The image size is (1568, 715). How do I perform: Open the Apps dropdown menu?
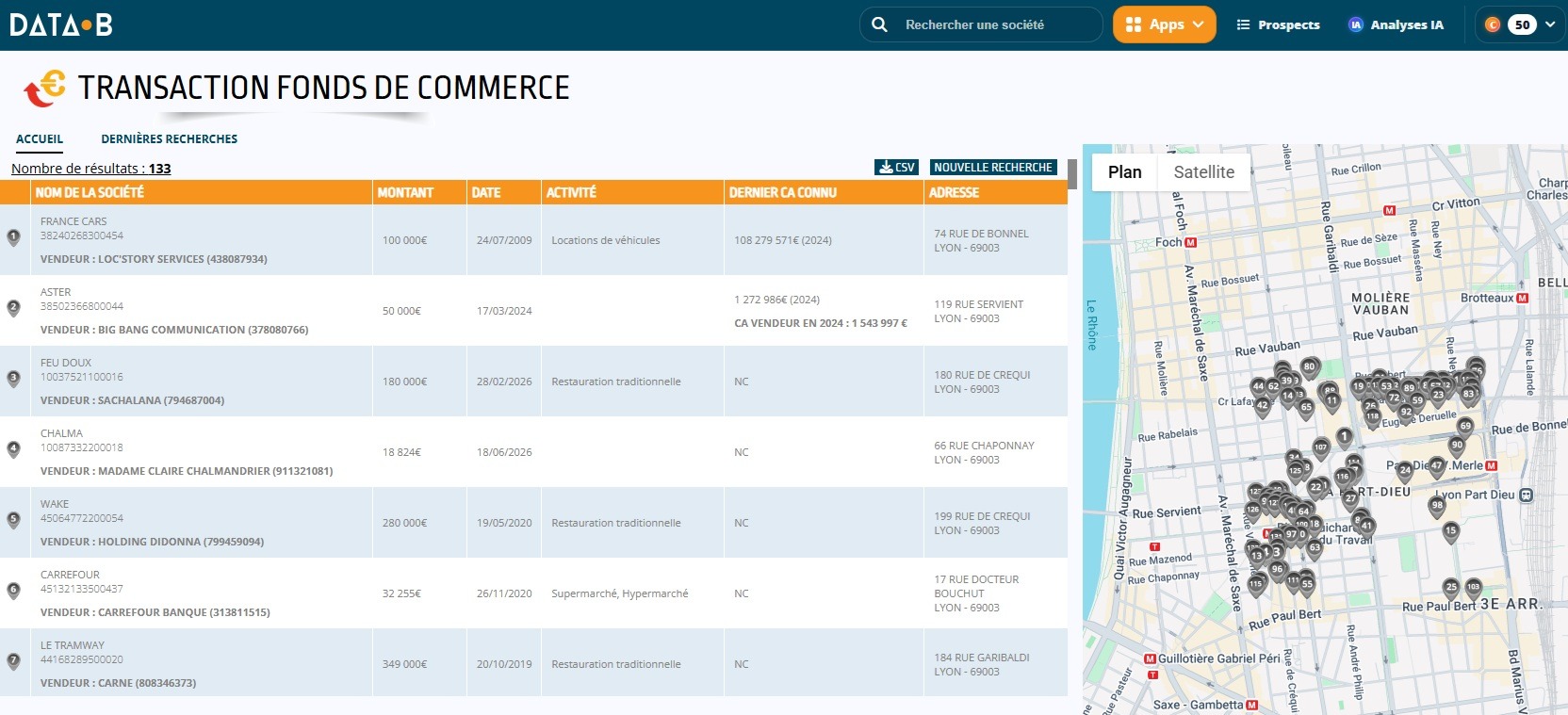pyautogui.click(x=1165, y=24)
